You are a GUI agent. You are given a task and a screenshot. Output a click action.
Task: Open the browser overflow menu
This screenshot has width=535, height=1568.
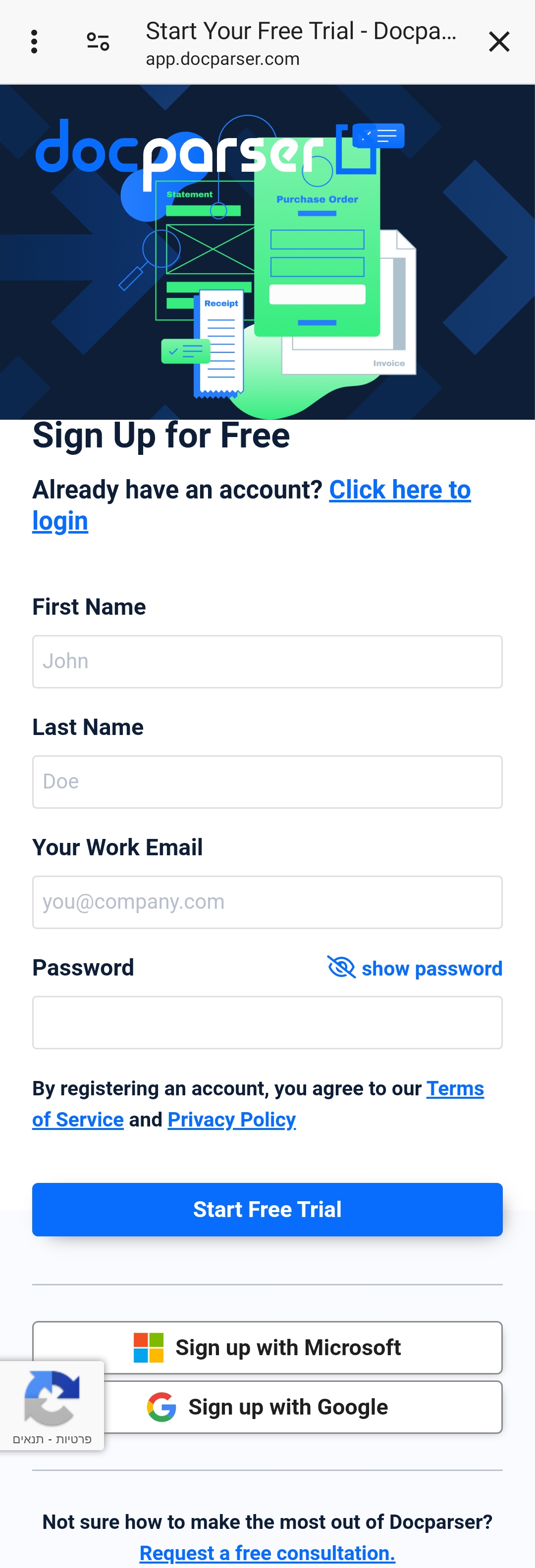(x=34, y=42)
